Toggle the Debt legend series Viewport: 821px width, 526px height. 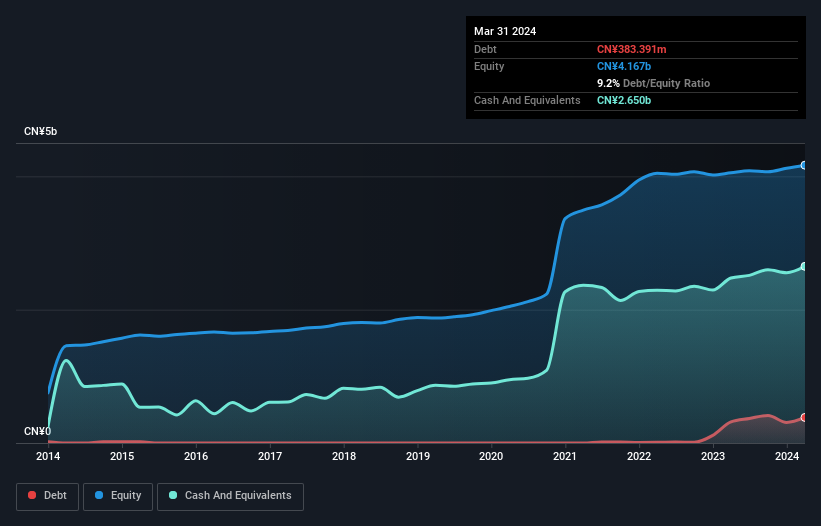46,495
